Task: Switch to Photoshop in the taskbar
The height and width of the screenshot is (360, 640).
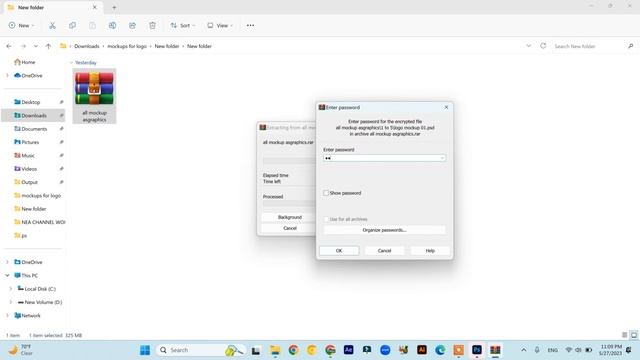Action: click(477, 350)
